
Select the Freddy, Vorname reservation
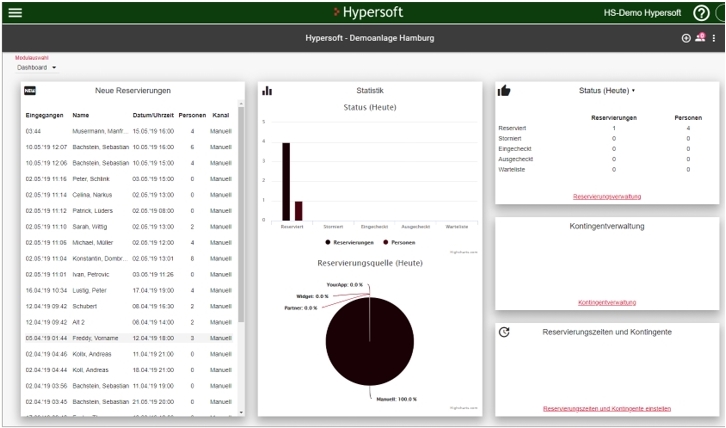129,338
